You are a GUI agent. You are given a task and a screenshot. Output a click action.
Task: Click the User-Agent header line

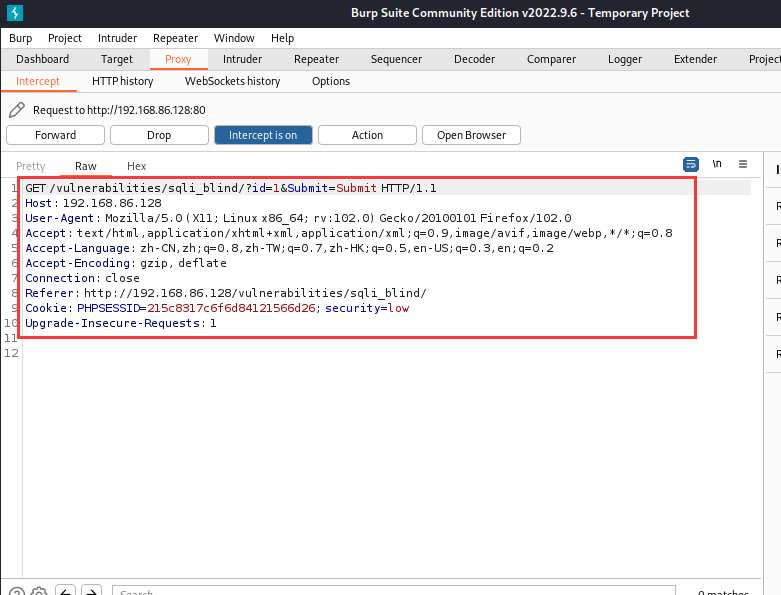tap(298, 218)
